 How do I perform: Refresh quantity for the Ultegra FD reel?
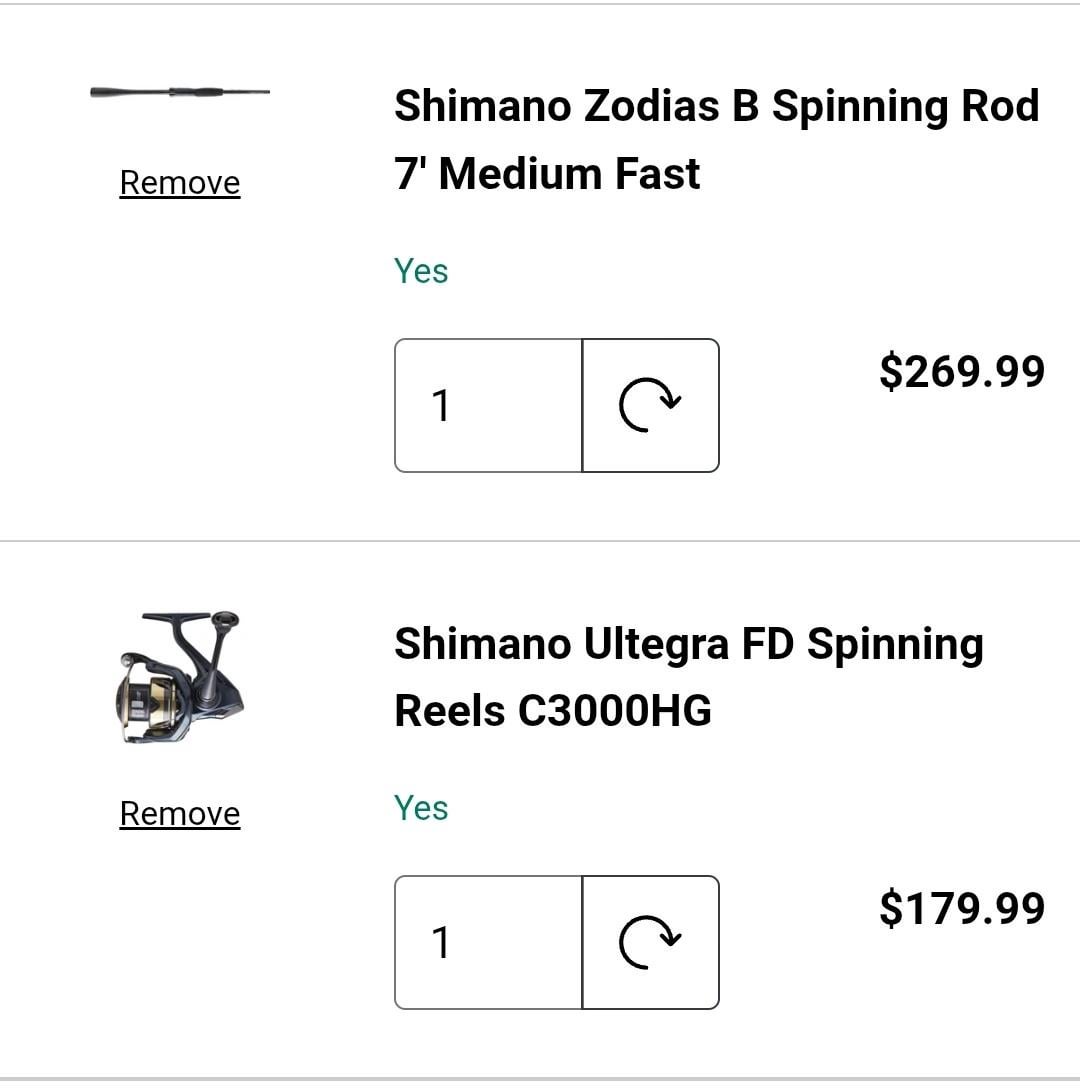point(650,942)
